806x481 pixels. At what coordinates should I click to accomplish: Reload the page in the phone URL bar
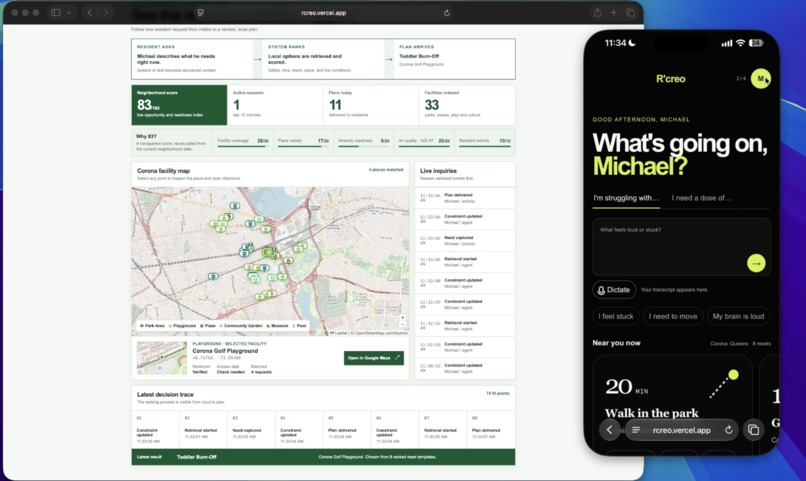tap(728, 430)
